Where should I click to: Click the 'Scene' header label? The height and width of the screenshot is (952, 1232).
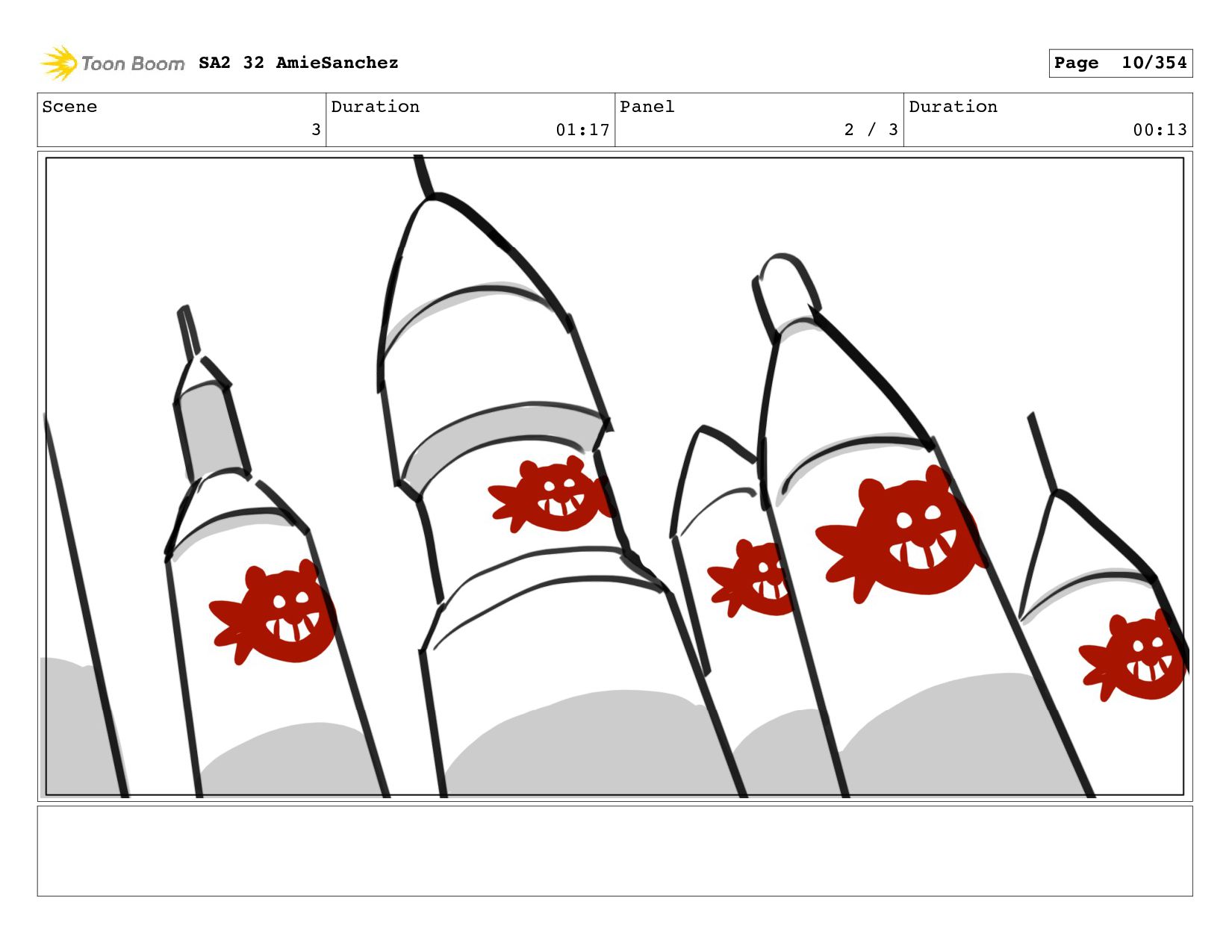coord(69,107)
